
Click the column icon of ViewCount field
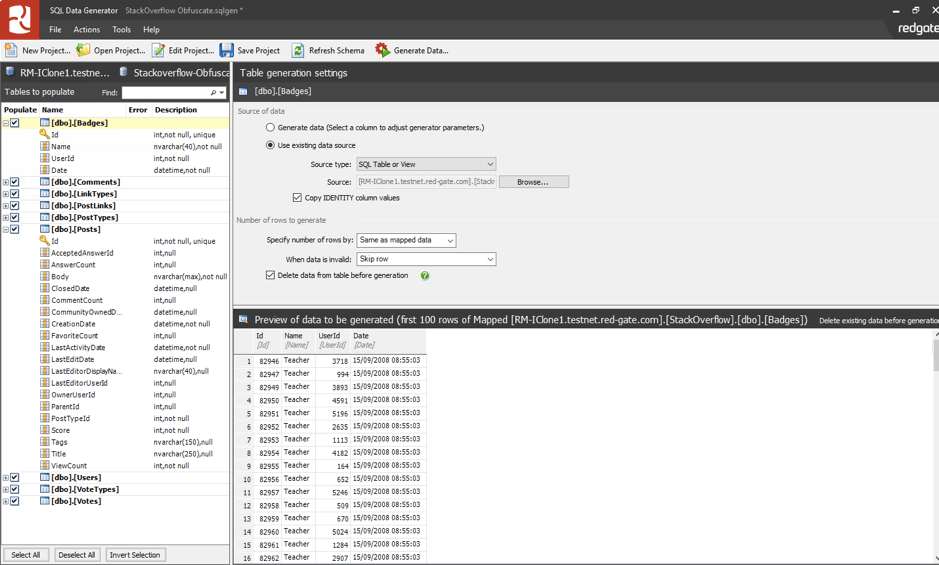coord(44,465)
